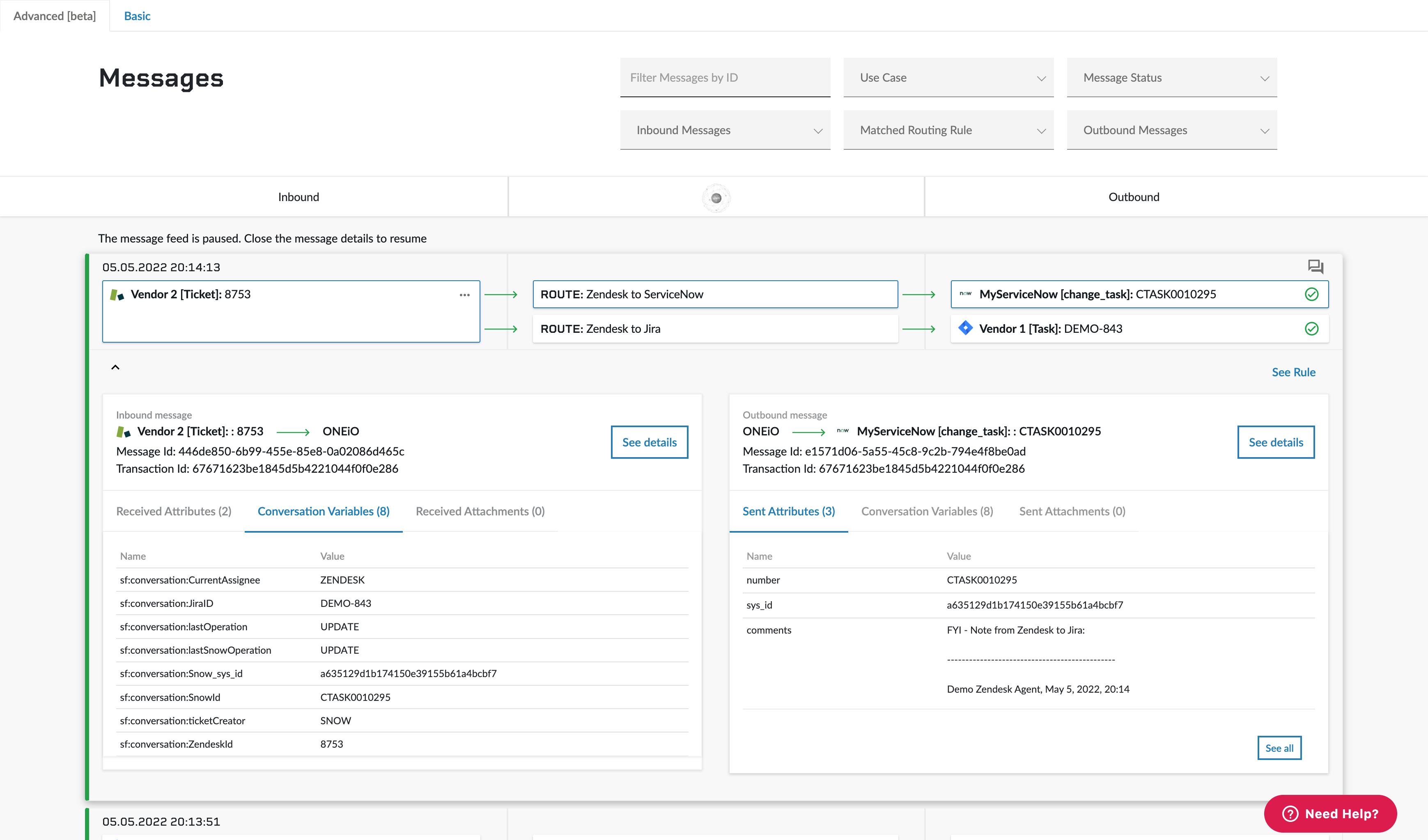
Task: Open the Received Attachments (0) tab
Action: pyautogui.click(x=480, y=511)
